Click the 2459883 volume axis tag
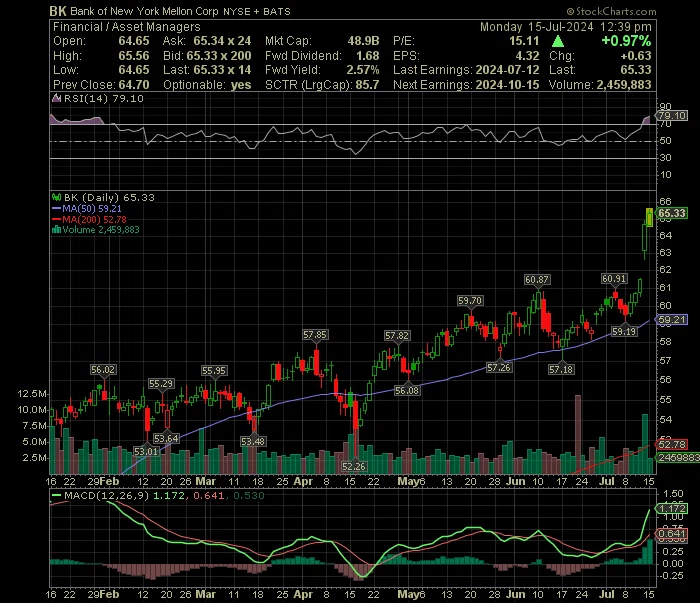Image resolution: width=700 pixels, height=603 pixels. point(677,457)
